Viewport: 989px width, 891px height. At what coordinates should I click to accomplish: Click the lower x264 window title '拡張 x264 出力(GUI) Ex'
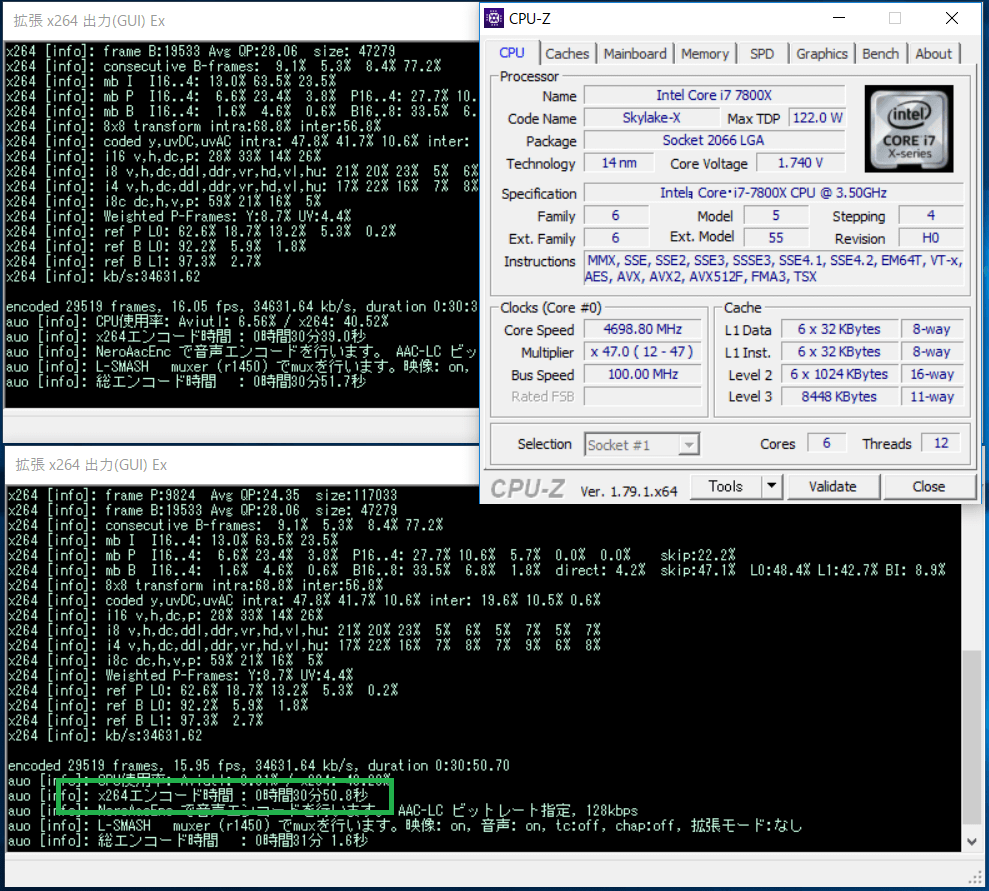[91, 465]
